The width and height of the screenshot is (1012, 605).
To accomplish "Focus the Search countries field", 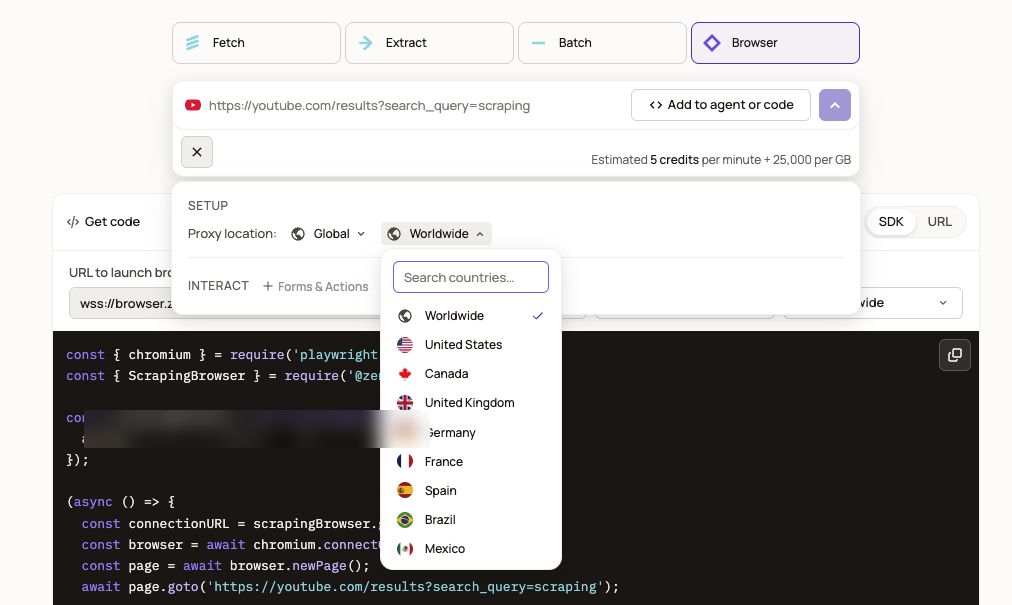I will pyautogui.click(x=471, y=277).
